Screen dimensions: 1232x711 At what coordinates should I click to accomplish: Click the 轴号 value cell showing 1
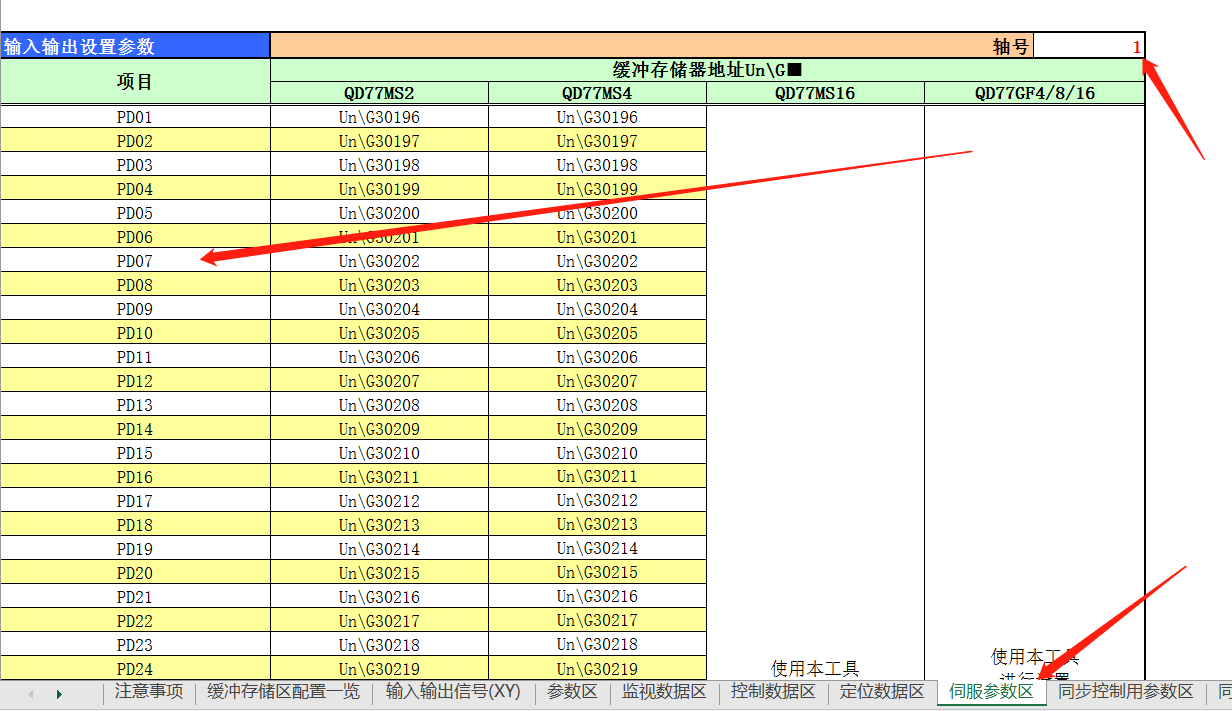pos(1089,46)
